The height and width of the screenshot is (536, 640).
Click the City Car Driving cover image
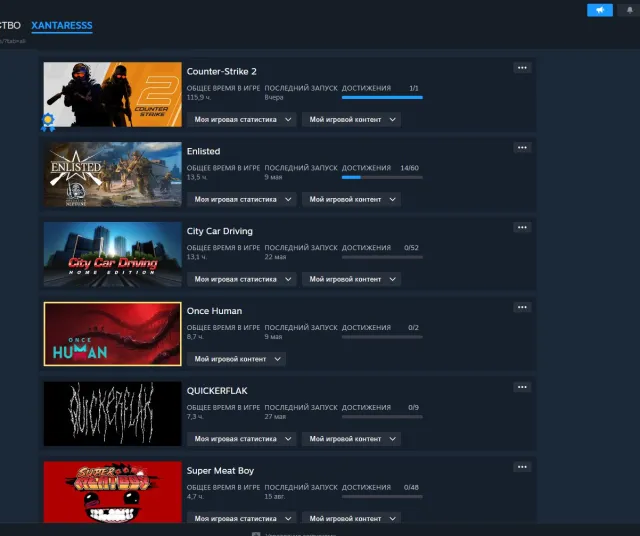point(113,254)
